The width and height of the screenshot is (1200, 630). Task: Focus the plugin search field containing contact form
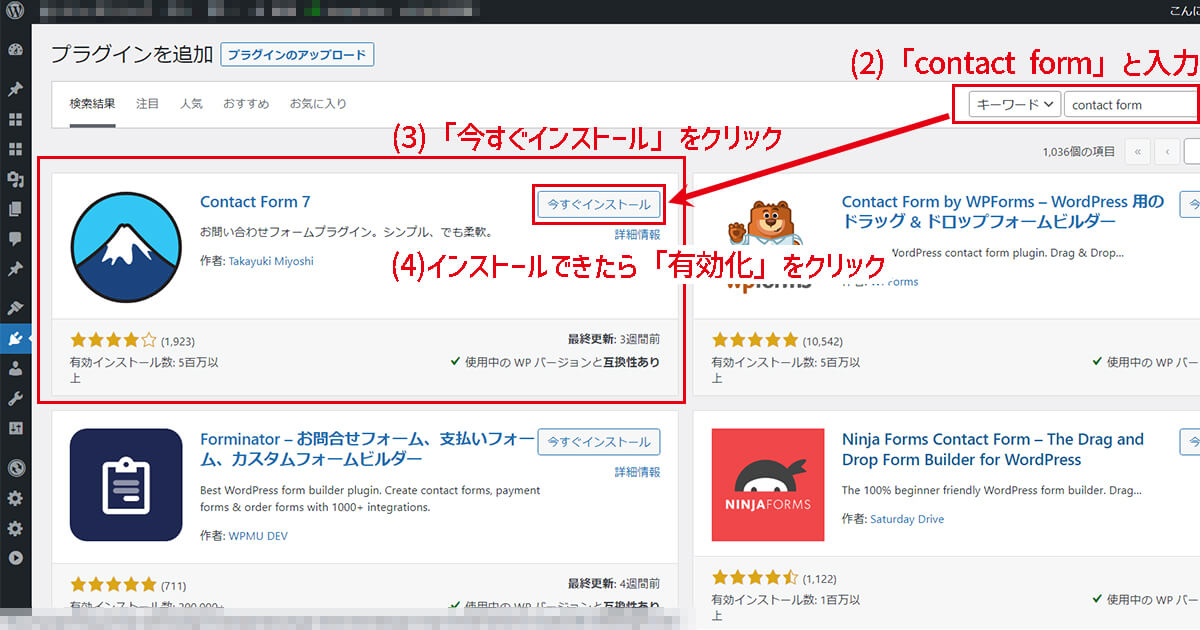[x=1131, y=104]
